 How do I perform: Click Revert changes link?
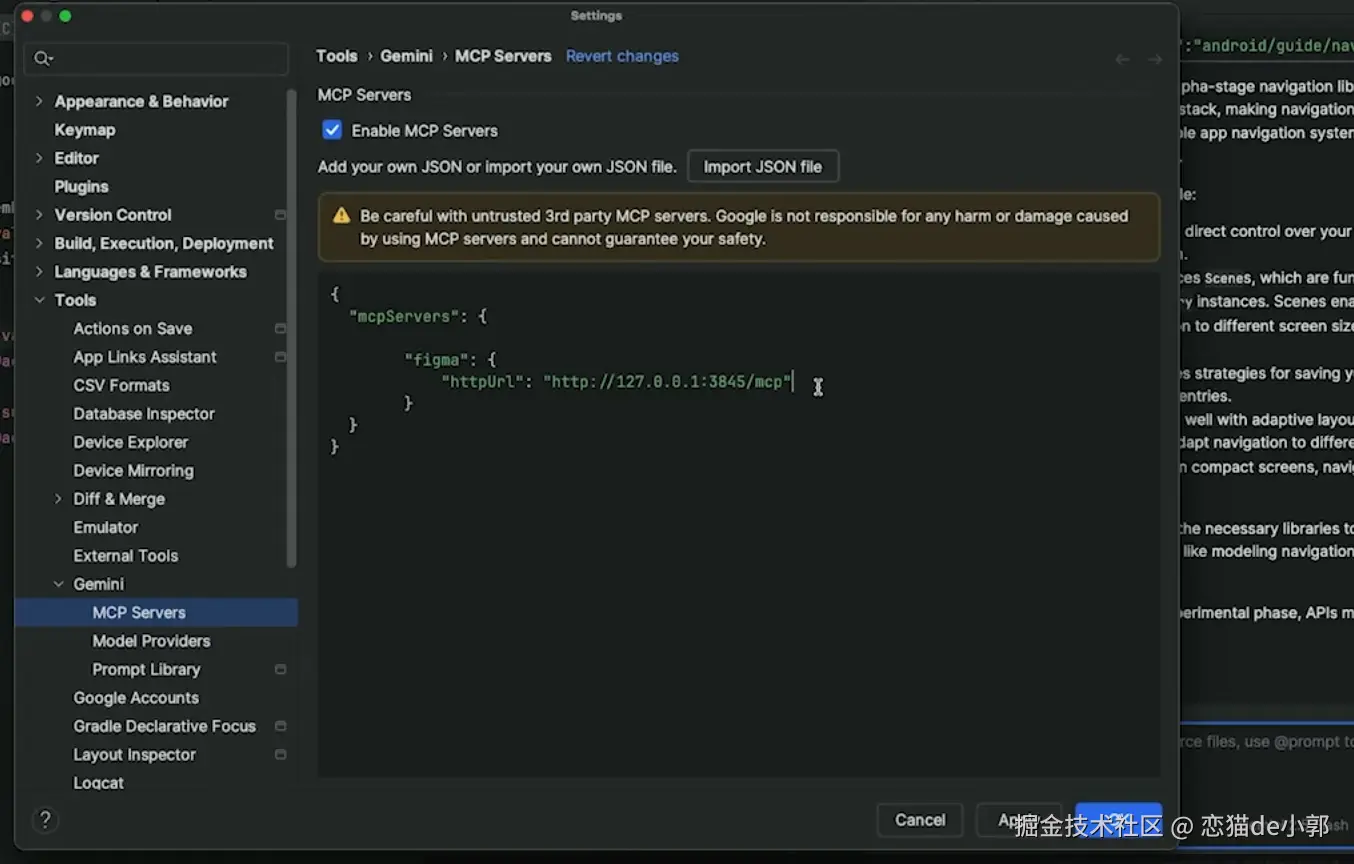[622, 56]
